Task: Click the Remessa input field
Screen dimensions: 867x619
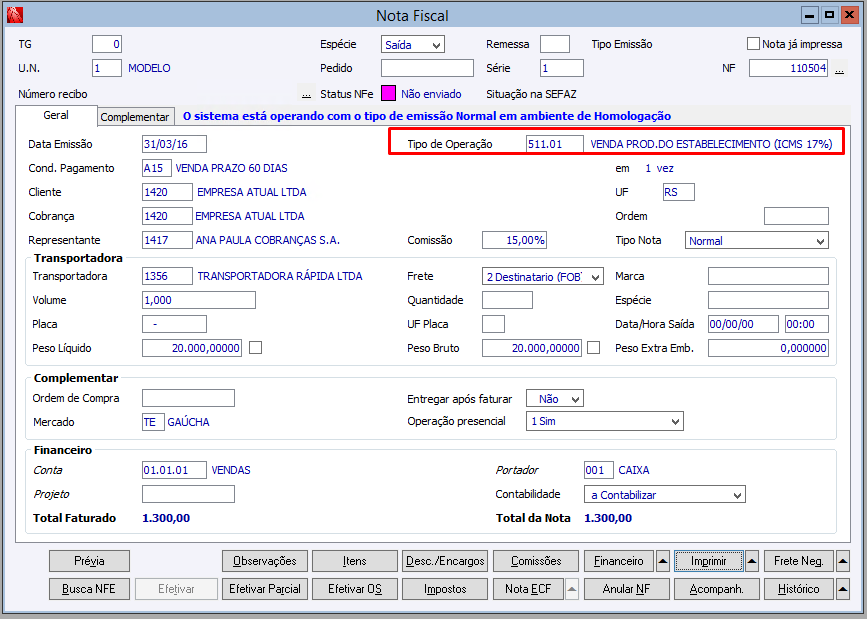Action: click(x=555, y=44)
